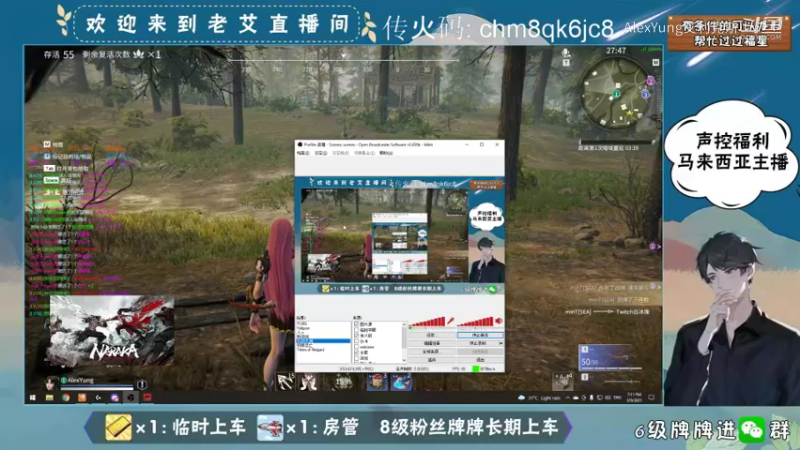The height and width of the screenshot is (450, 800).
Task: Open the 设定档(P) profiles menu in OBS
Action: tap(340, 153)
